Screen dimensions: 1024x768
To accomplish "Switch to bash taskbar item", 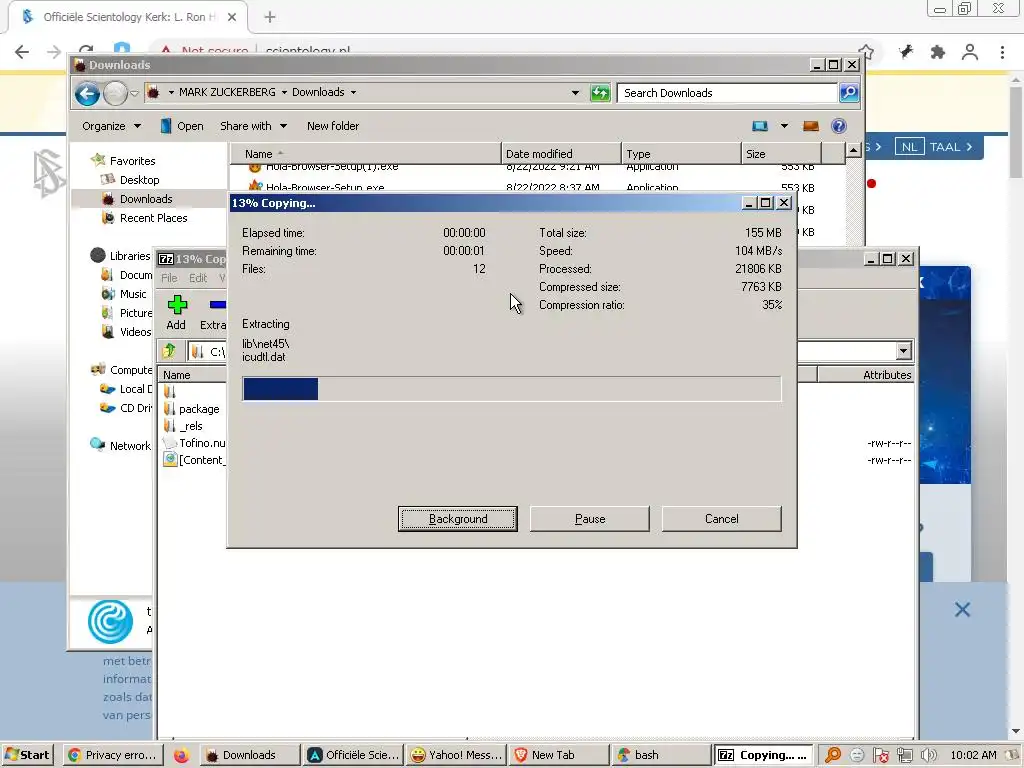I will pyautogui.click(x=662, y=755).
